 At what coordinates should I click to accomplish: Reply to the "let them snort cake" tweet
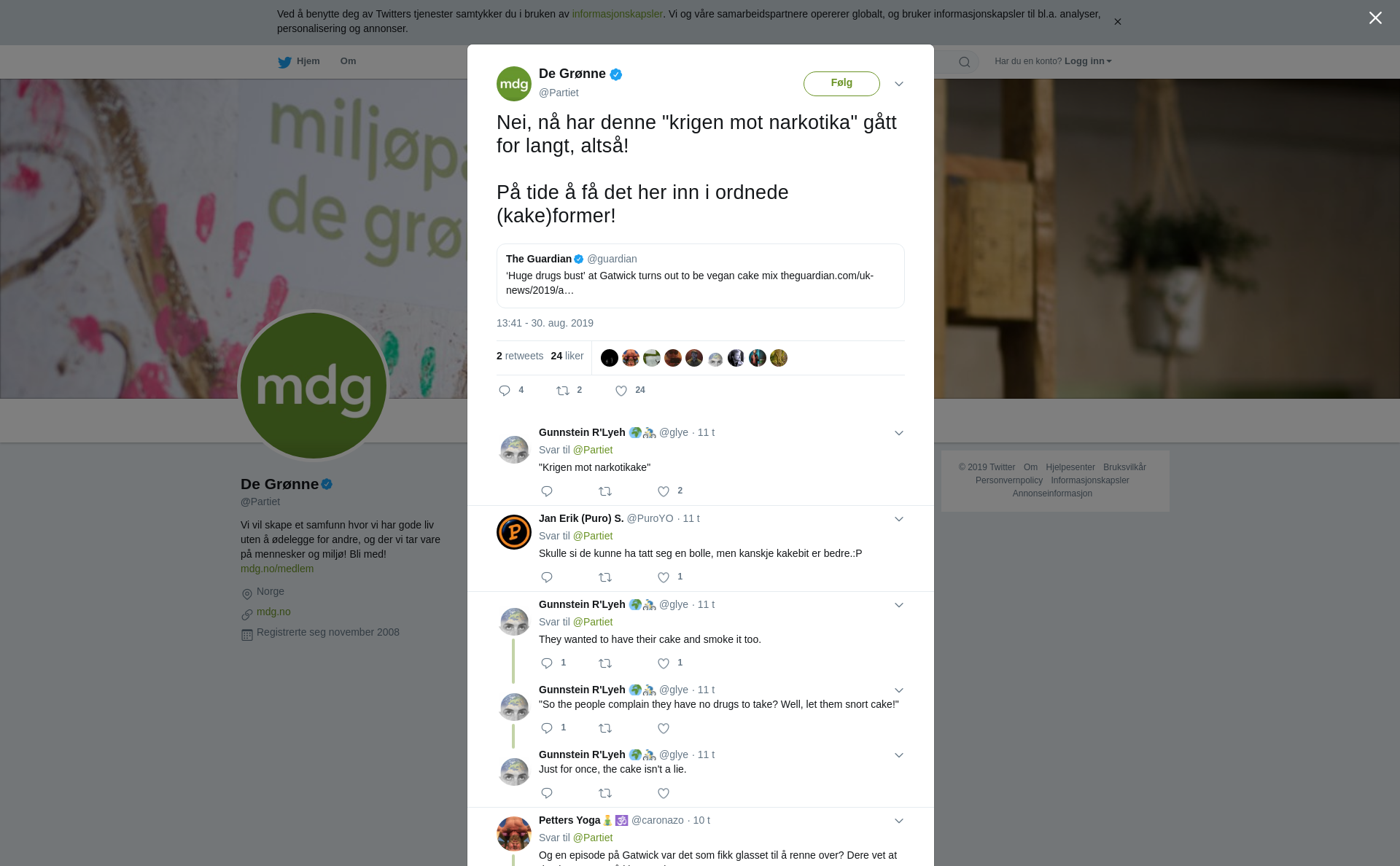pyautogui.click(x=547, y=728)
